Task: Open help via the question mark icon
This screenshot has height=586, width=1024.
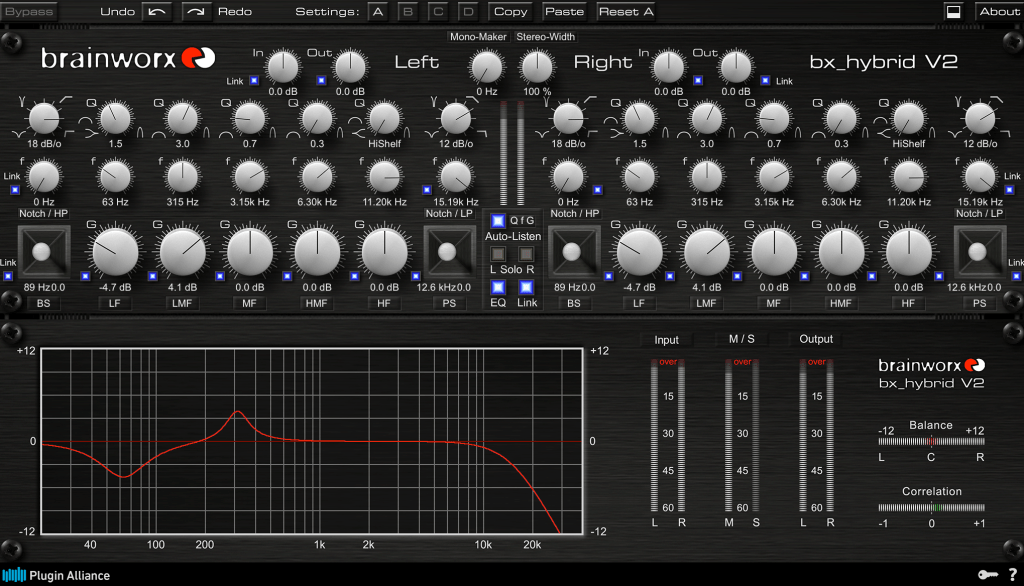Action: coord(1011,575)
